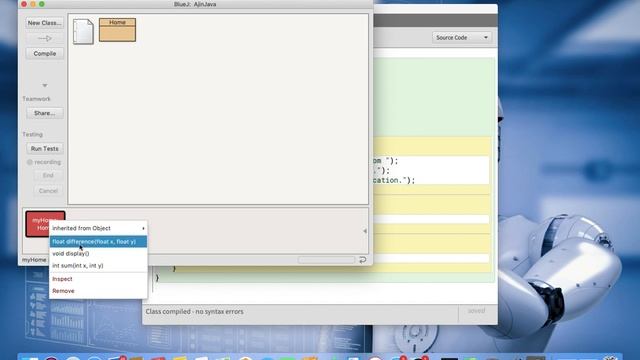Choose Remove from the object menu
640x360 pixels.
click(98, 291)
